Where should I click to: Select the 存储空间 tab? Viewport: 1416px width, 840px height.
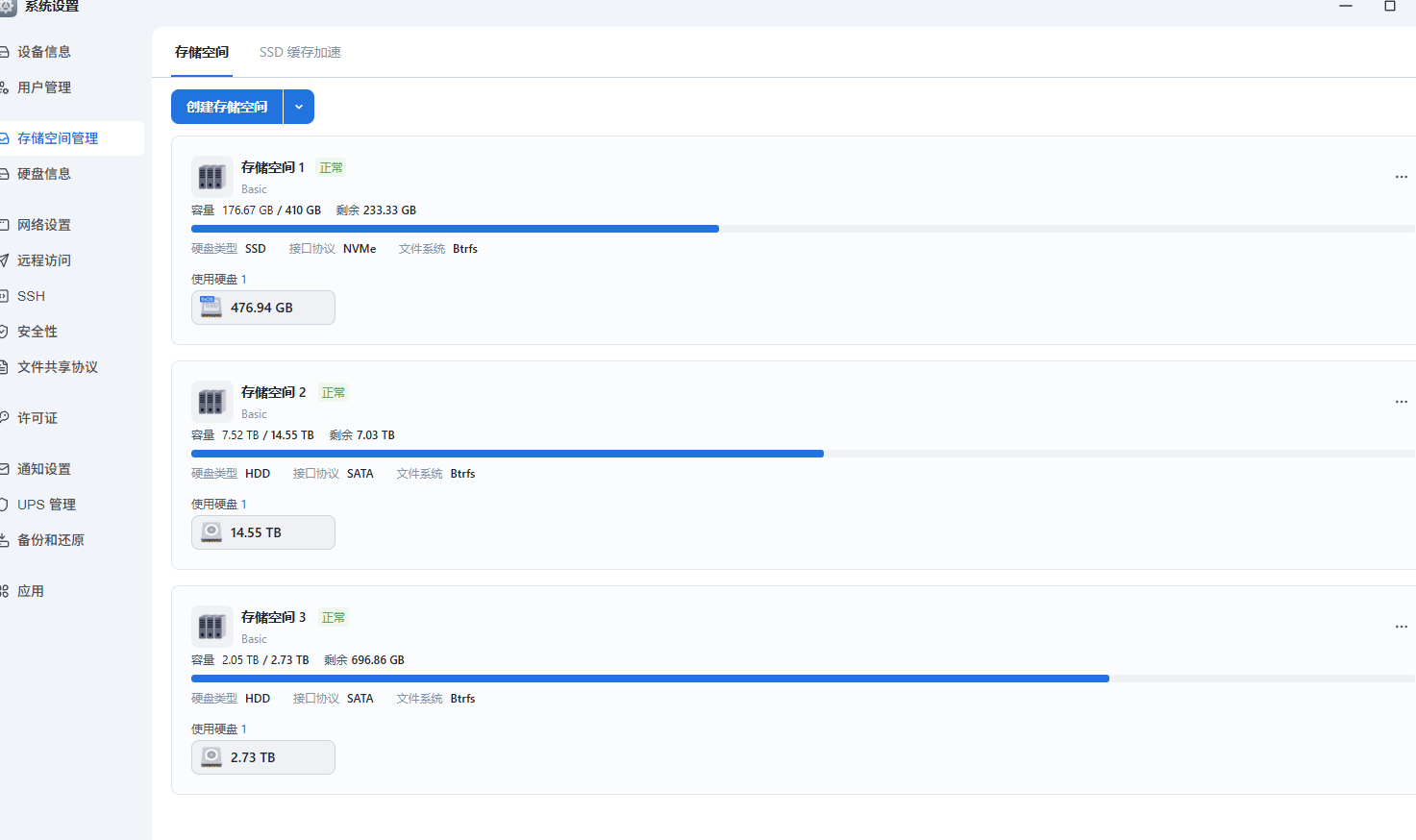click(202, 52)
